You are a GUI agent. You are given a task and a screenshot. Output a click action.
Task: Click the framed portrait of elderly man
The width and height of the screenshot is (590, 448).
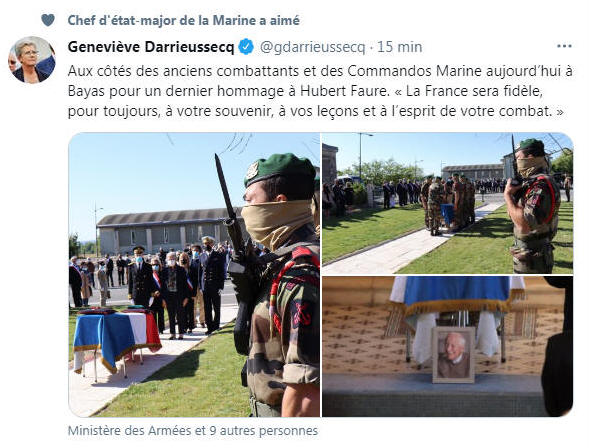453,355
